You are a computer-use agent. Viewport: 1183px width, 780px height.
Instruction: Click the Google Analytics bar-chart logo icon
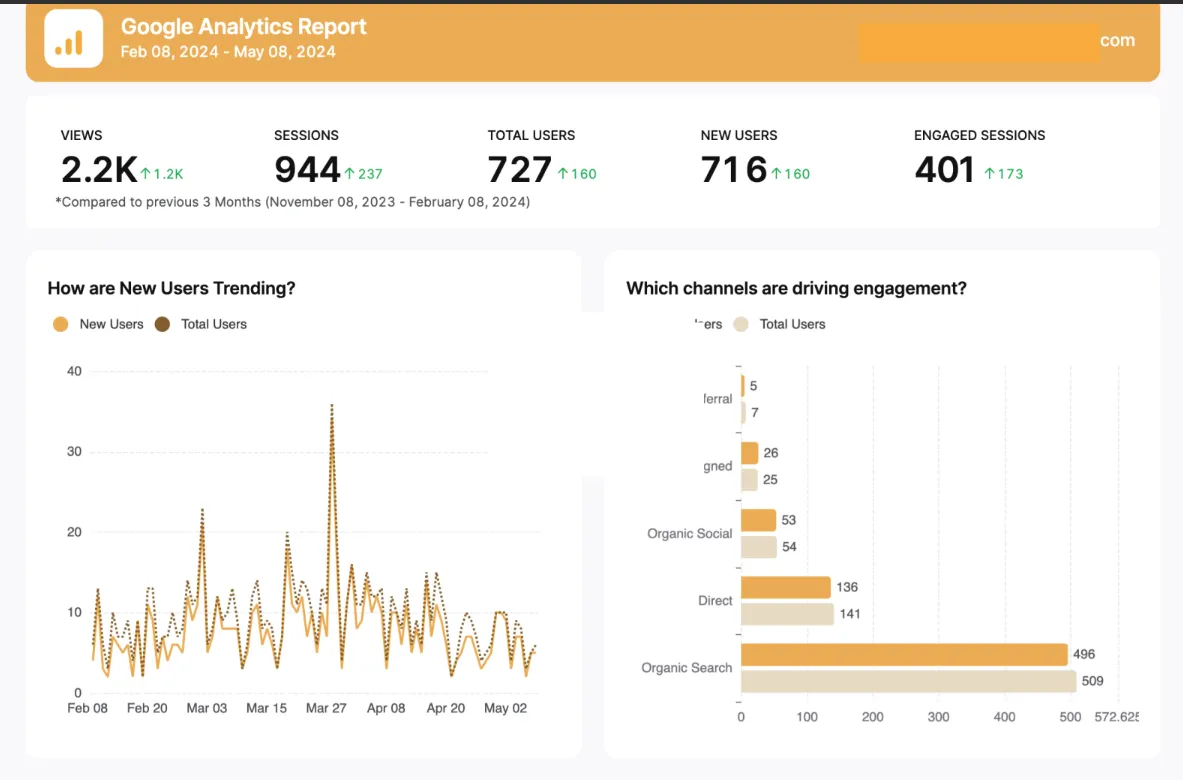(x=73, y=39)
